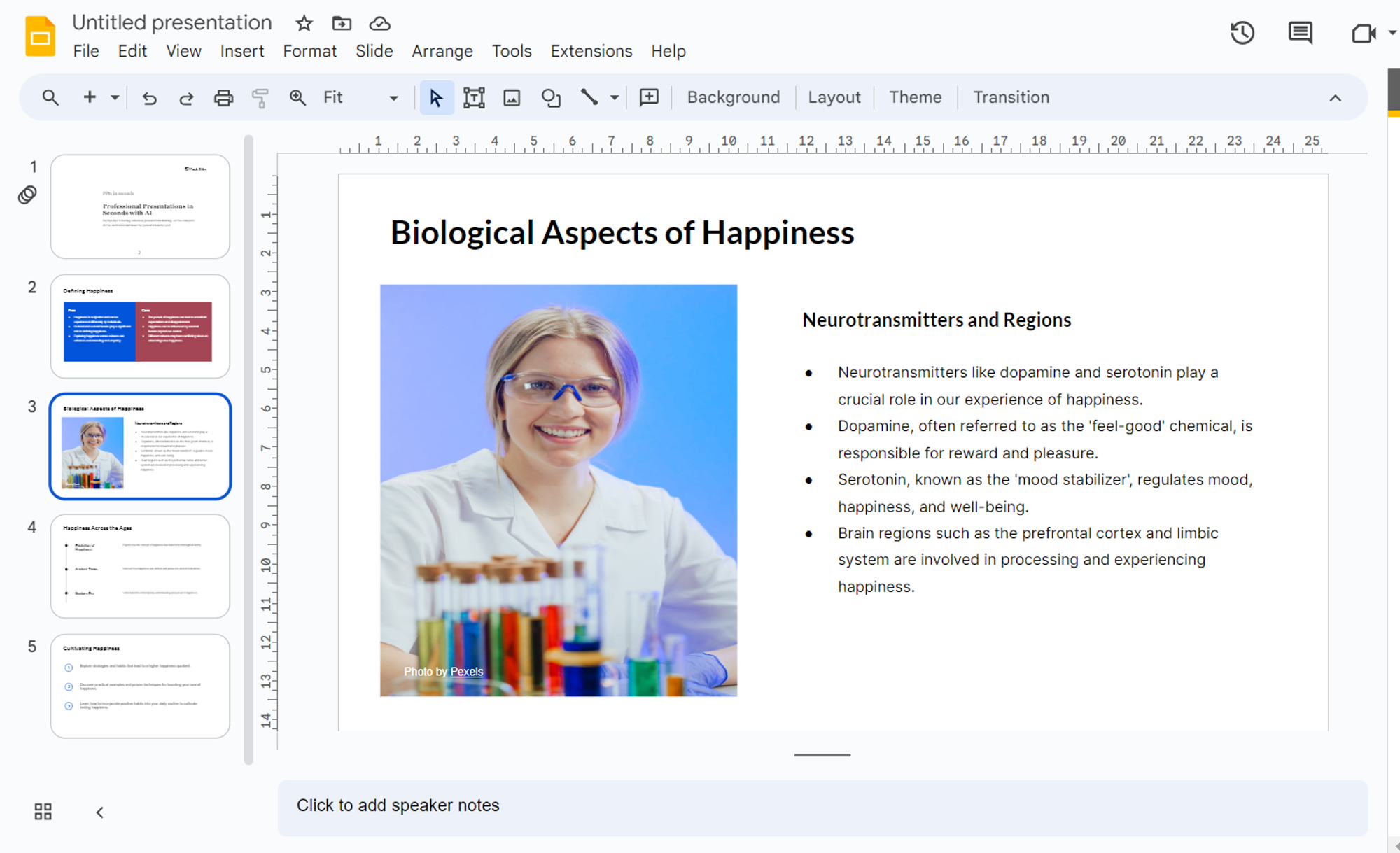Click the Pexels photo credit link
Viewport: 1400px width, 853px height.
tap(466, 672)
